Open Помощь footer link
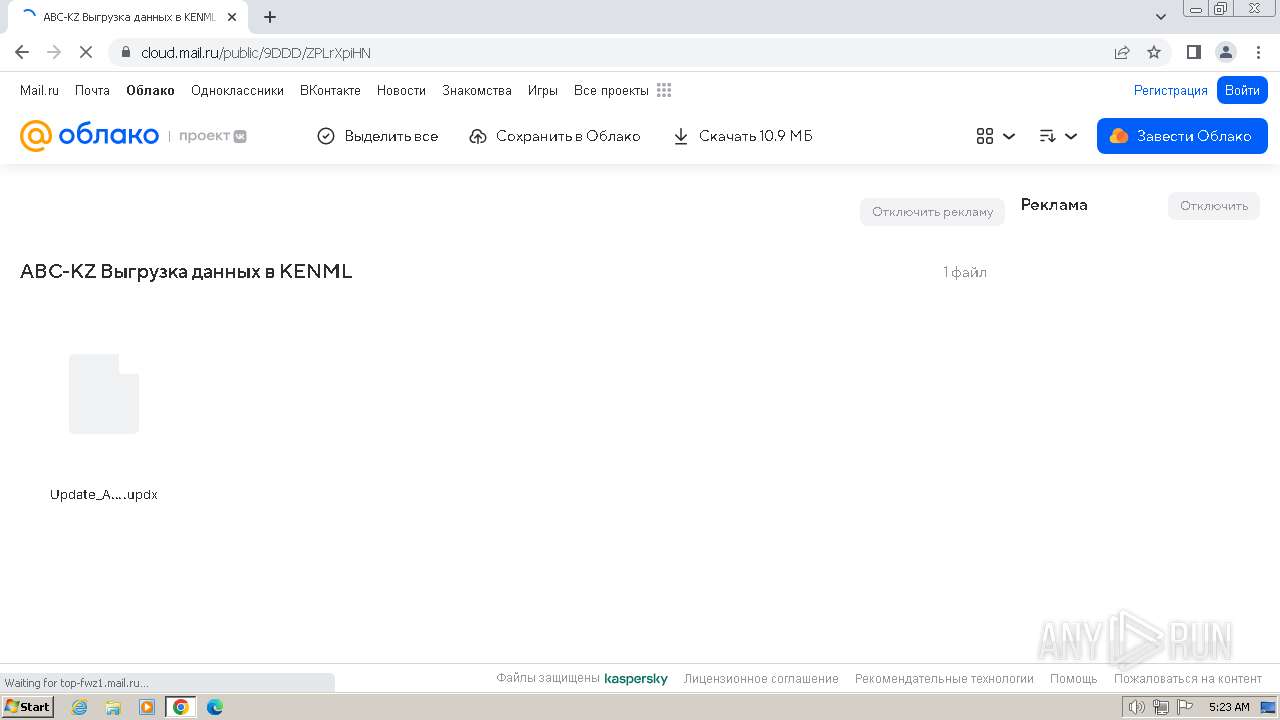This screenshot has height=720, width=1280. (x=1074, y=678)
